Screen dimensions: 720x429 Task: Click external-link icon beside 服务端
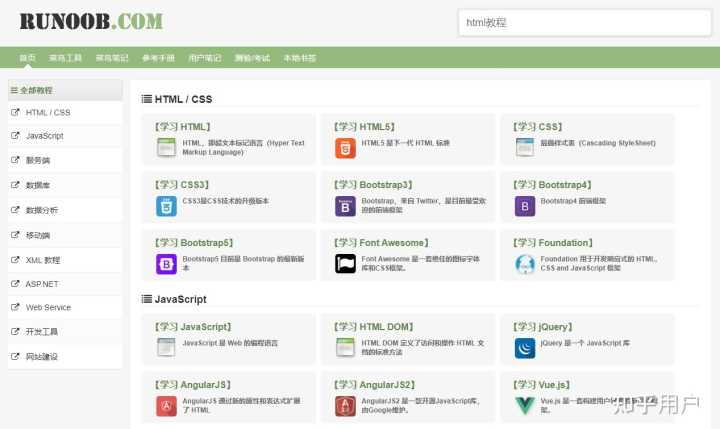15,160
